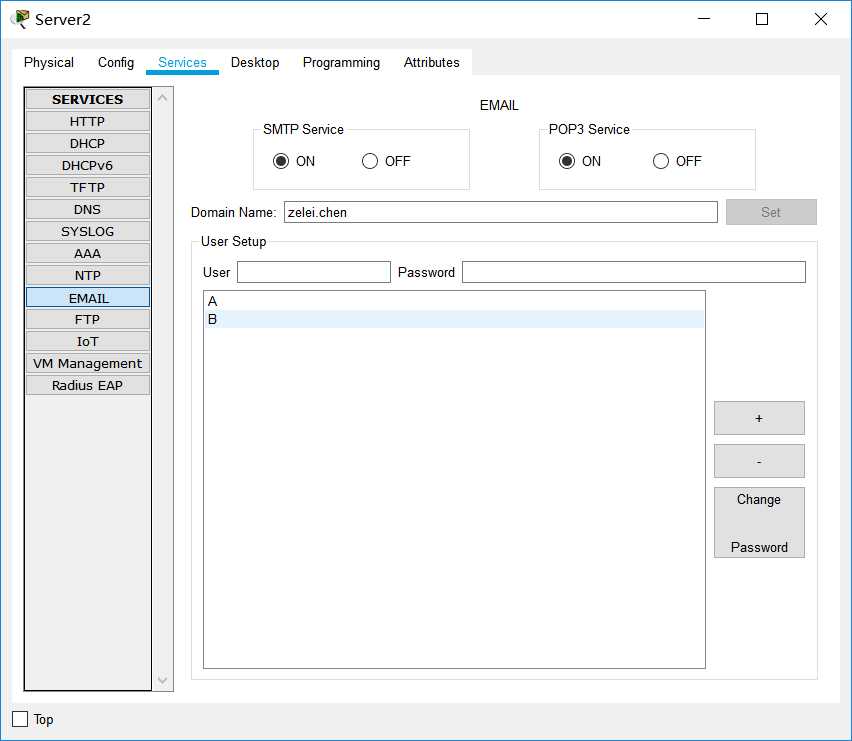
Task: Select user B in the list
Action: pos(454,319)
